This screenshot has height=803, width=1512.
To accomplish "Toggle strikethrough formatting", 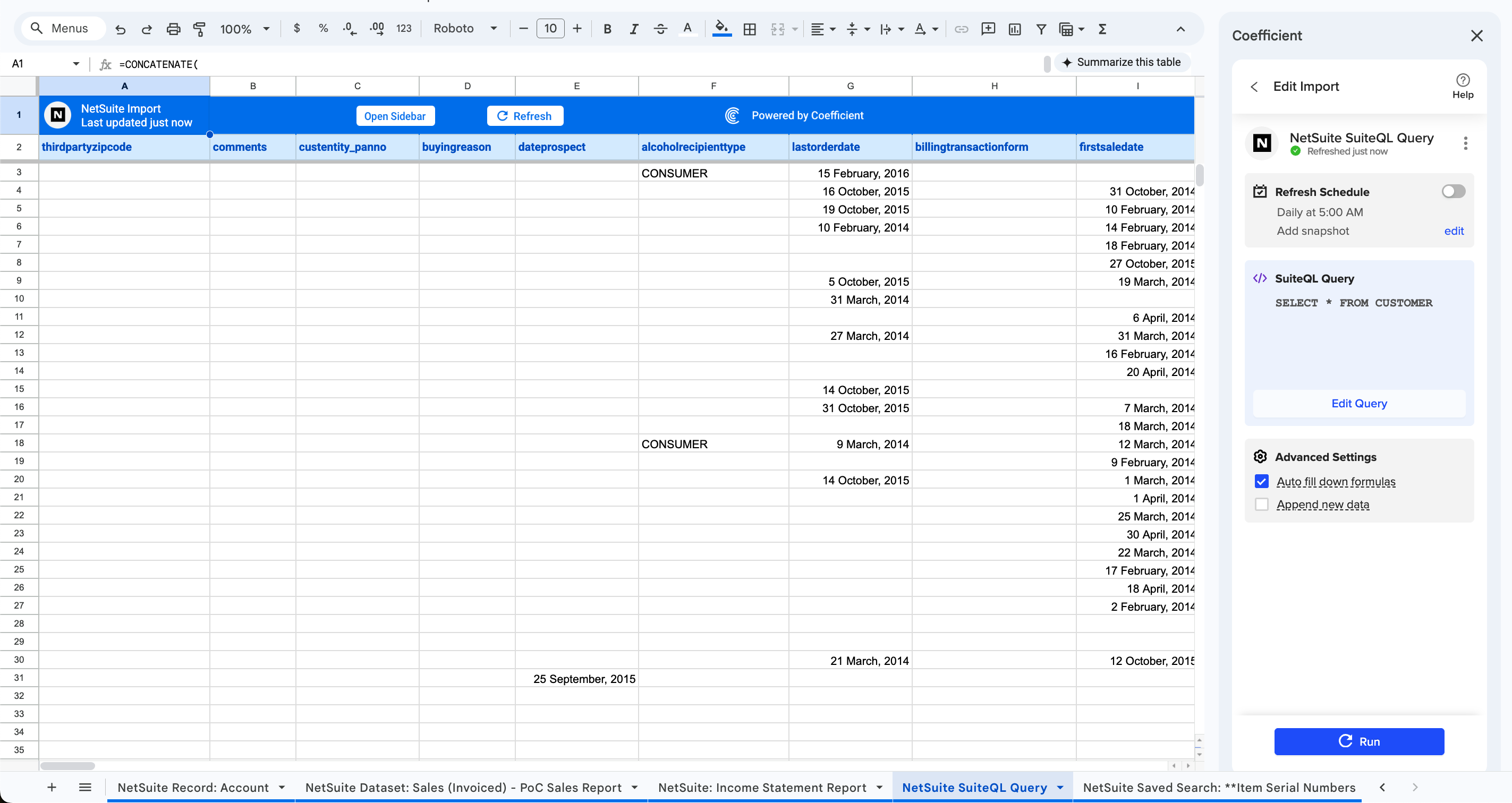I will [661, 28].
